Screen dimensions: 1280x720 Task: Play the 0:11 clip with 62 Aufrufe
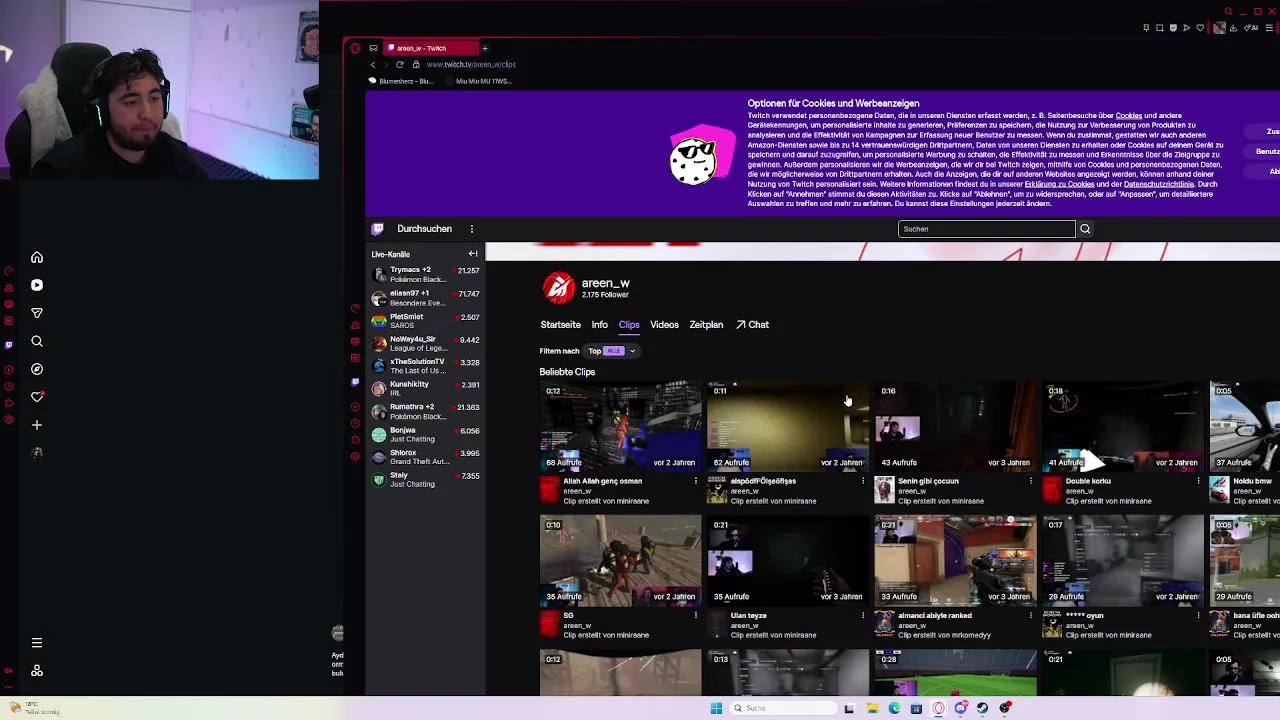tap(788, 426)
